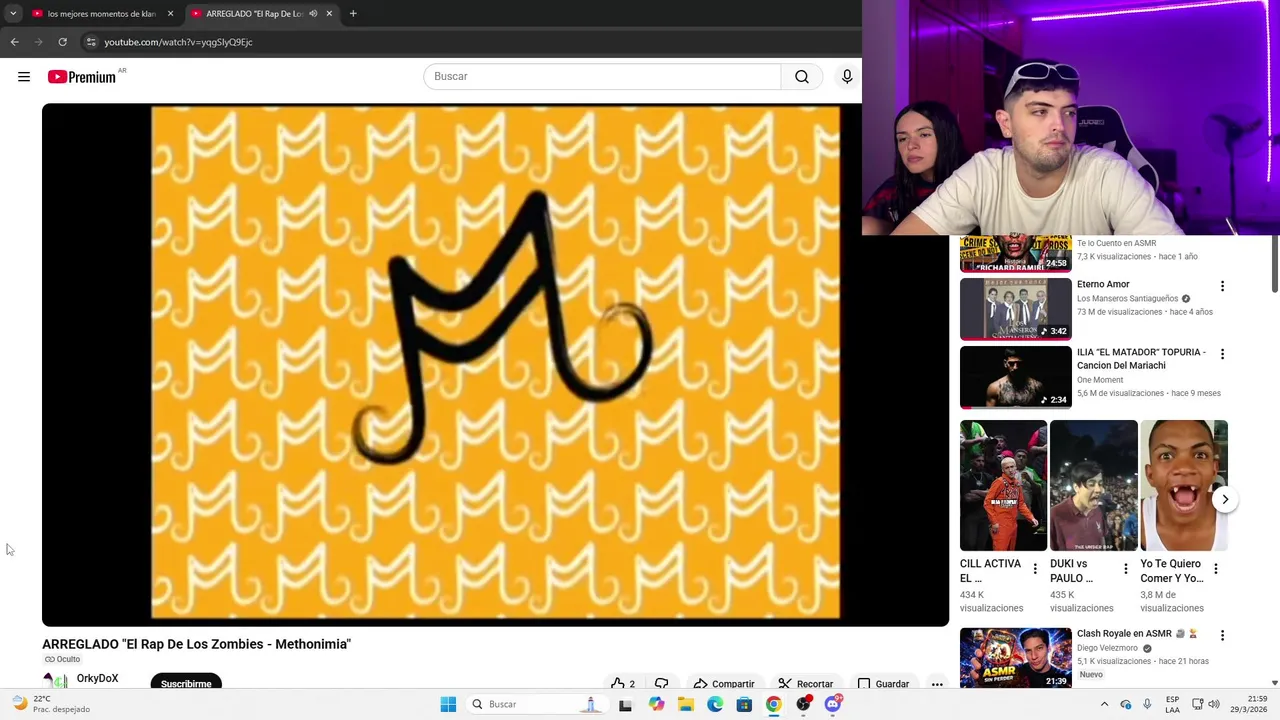Close the ARREGLADO video tab
Viewport: 1280px width, 720px height.
[329, 14]
